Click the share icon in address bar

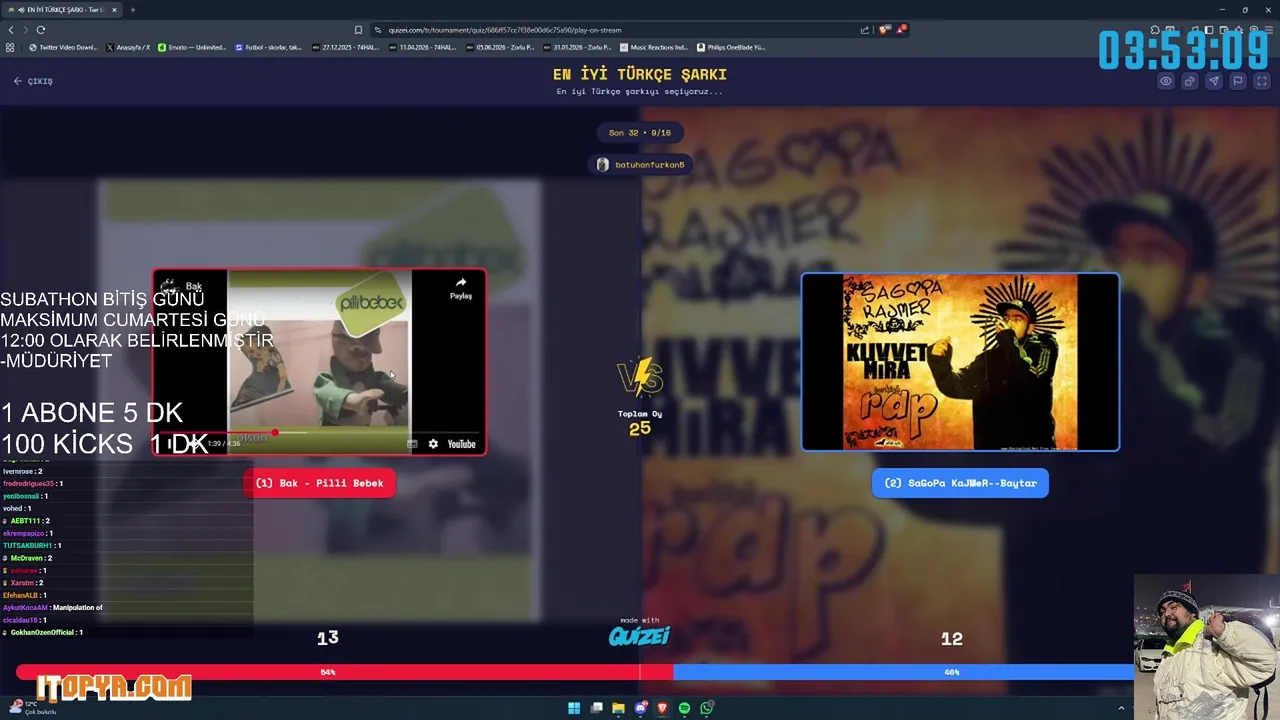tap(865, 30)
